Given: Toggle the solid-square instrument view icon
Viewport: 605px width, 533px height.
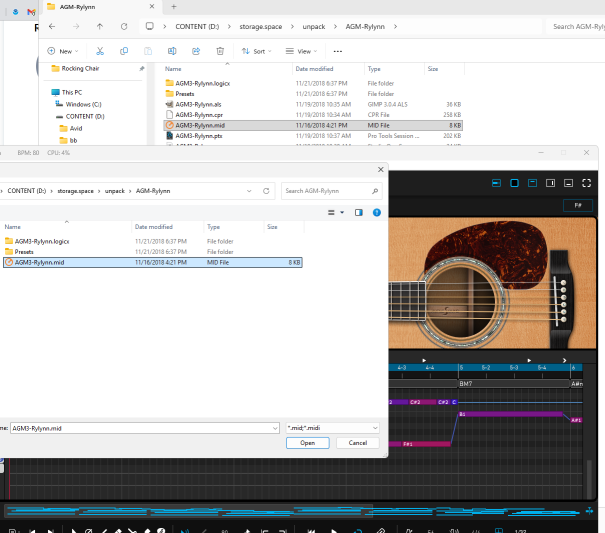Looking at the screenshot, I should 514,183.
